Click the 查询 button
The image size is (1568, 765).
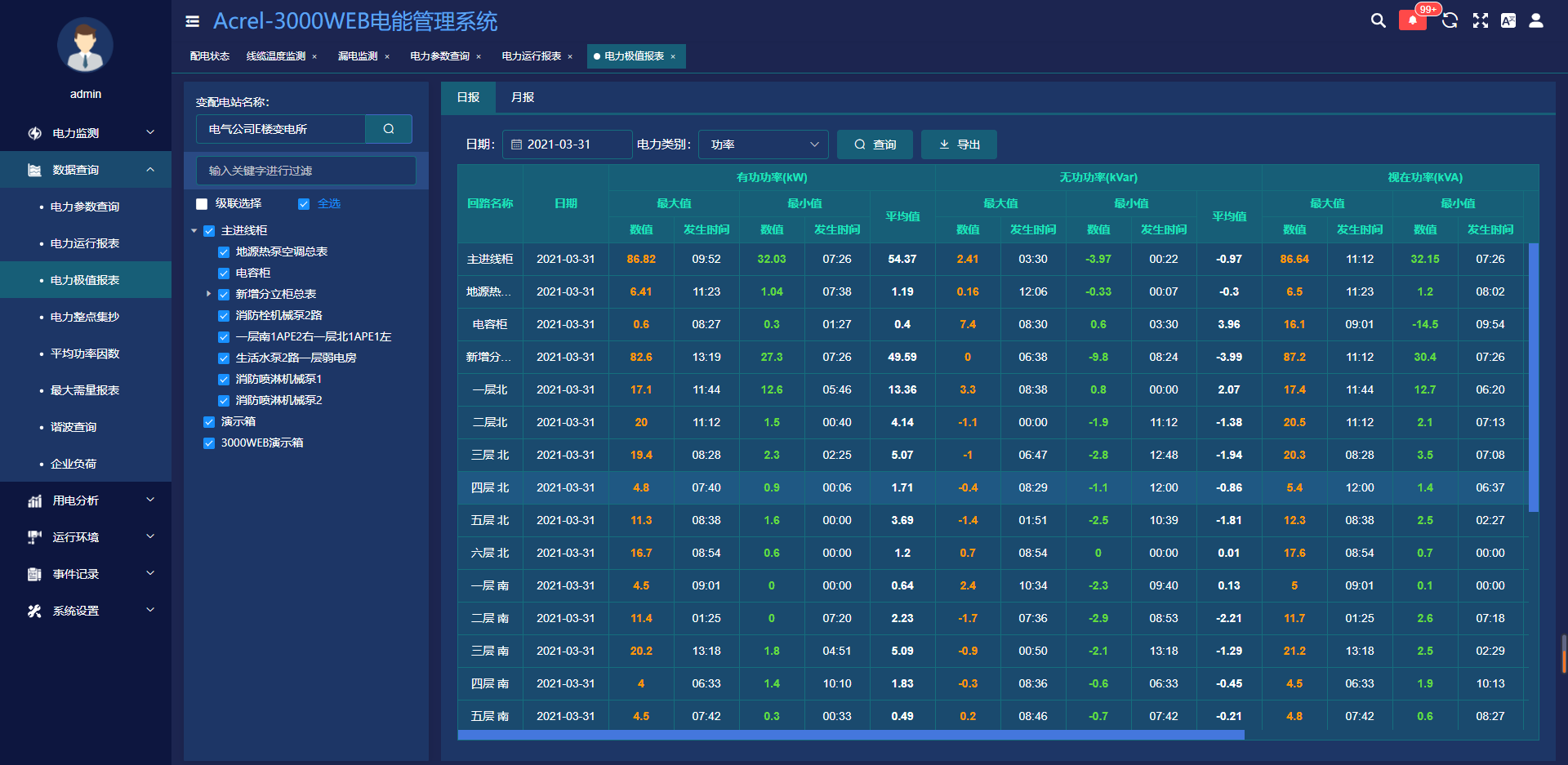875,145
